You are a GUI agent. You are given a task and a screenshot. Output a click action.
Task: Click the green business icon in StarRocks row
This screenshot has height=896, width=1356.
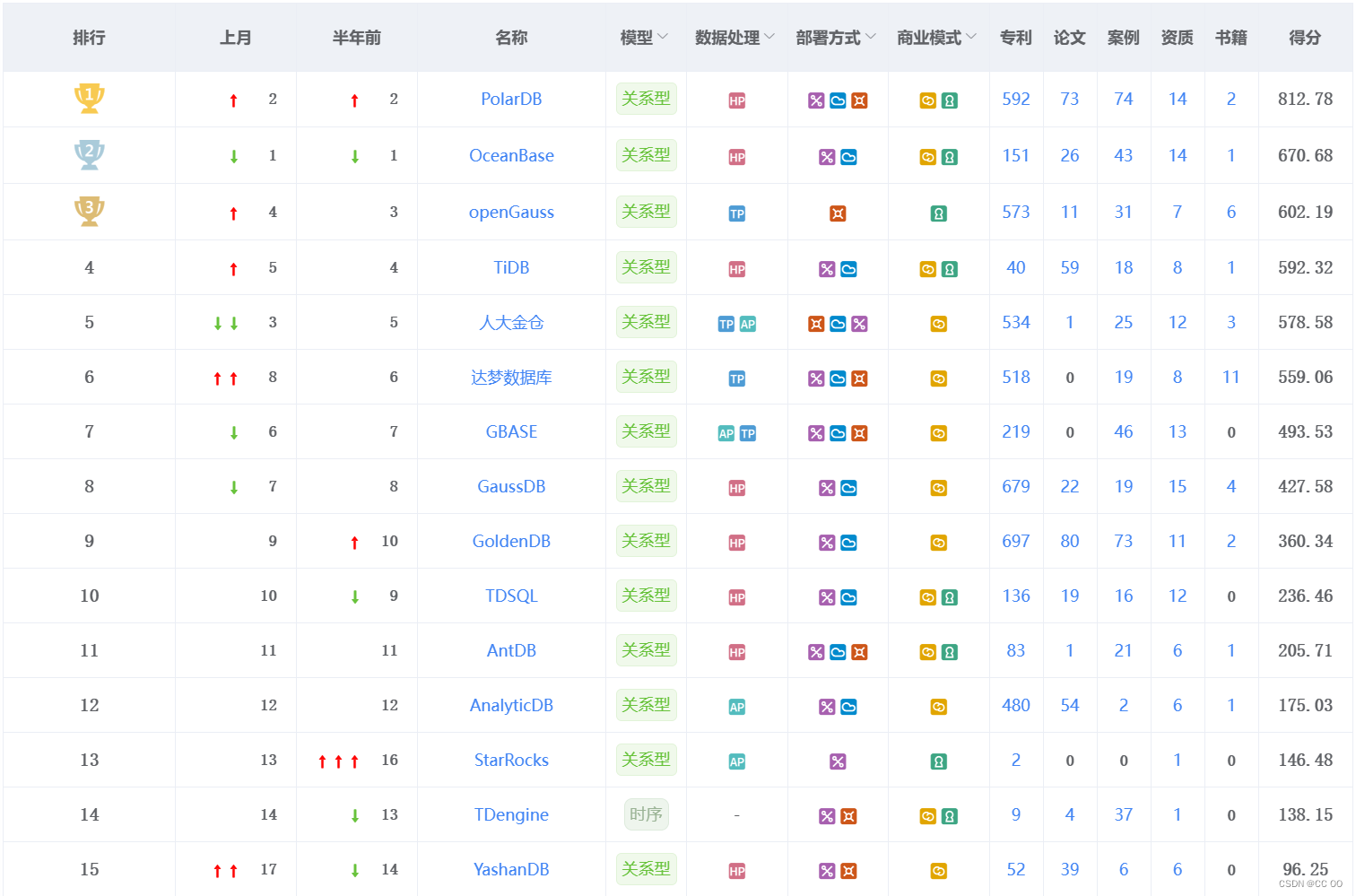click(x=939, y=761)
